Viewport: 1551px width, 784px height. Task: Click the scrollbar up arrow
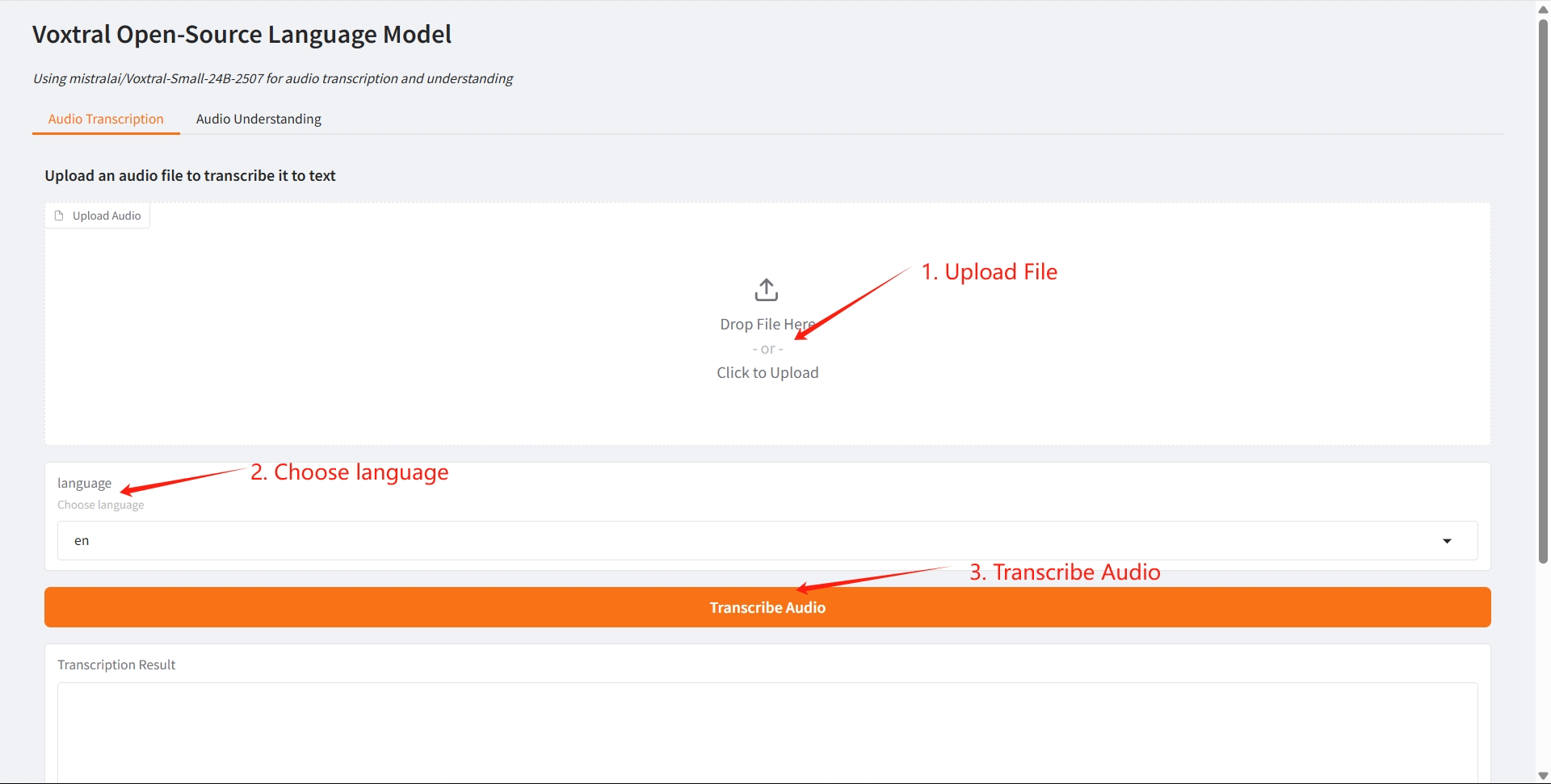tap(1543, 9)
